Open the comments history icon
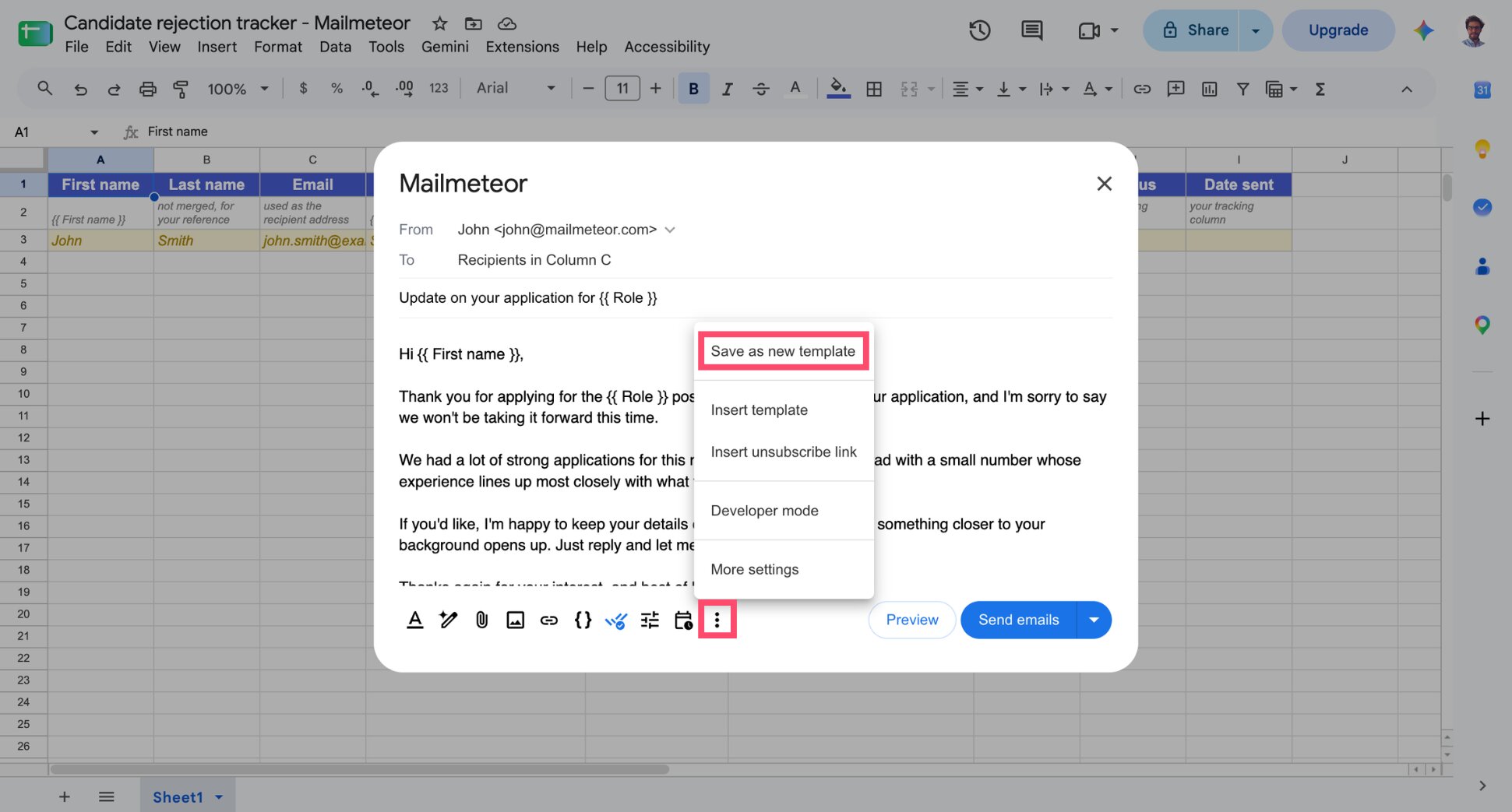 tap(1031, 30)
